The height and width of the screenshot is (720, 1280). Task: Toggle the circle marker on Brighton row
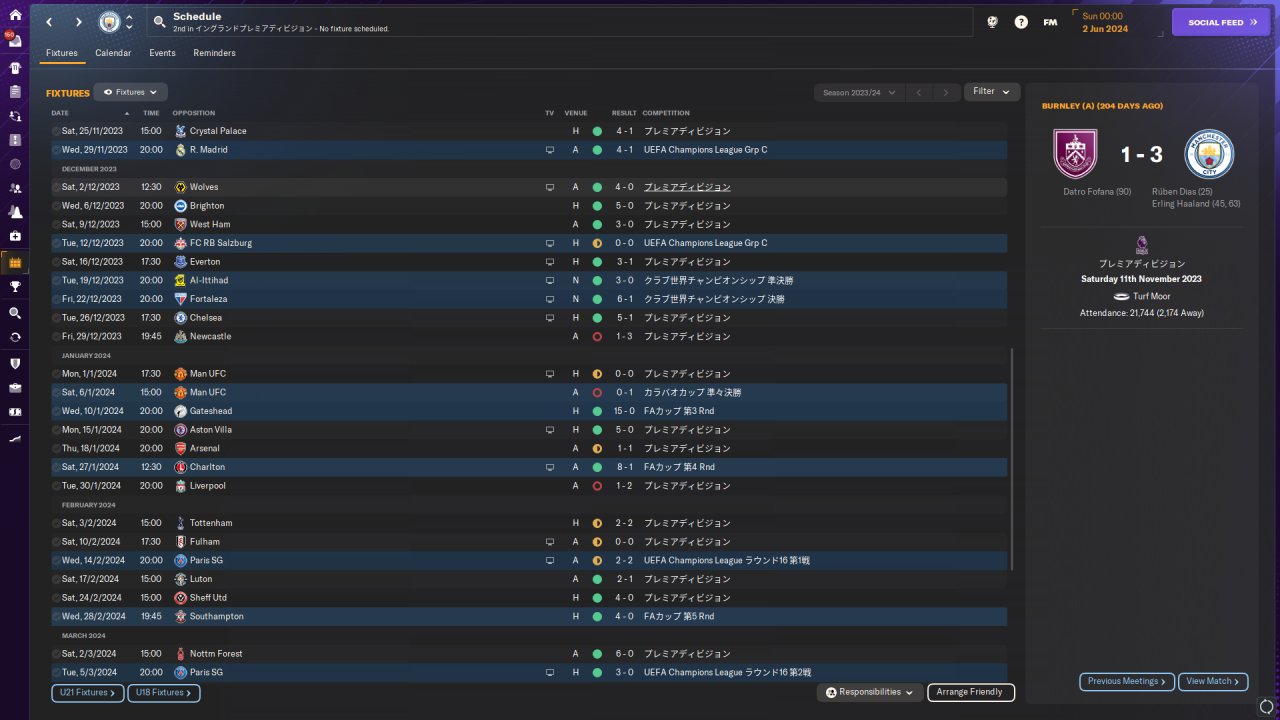point(56,206)
